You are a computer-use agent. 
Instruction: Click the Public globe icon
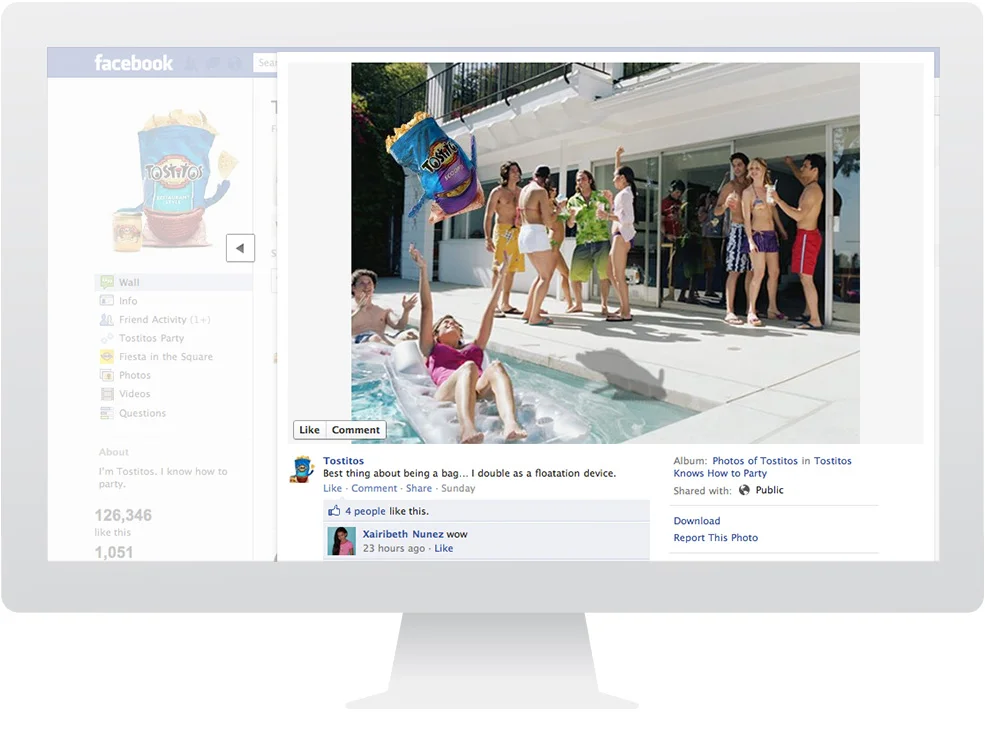pos(744,490)
